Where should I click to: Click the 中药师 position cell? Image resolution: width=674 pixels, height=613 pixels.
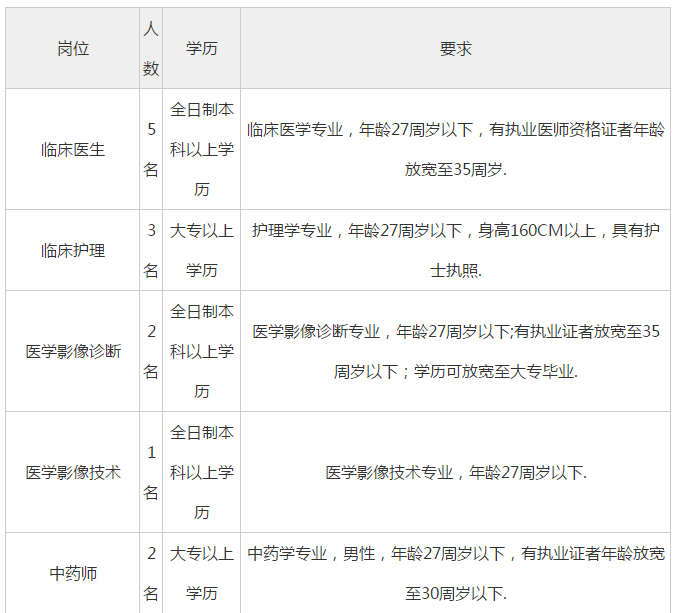[73, 573]
